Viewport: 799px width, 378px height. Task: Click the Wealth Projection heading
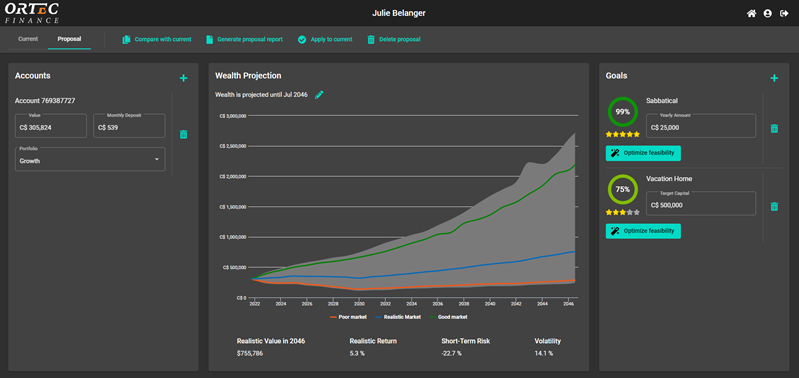248,75
